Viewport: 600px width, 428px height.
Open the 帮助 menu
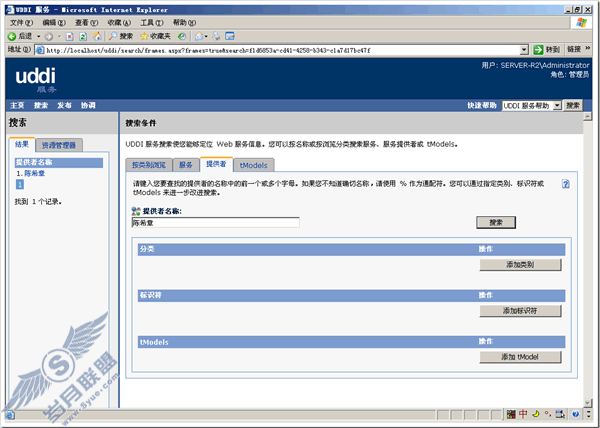184,23
